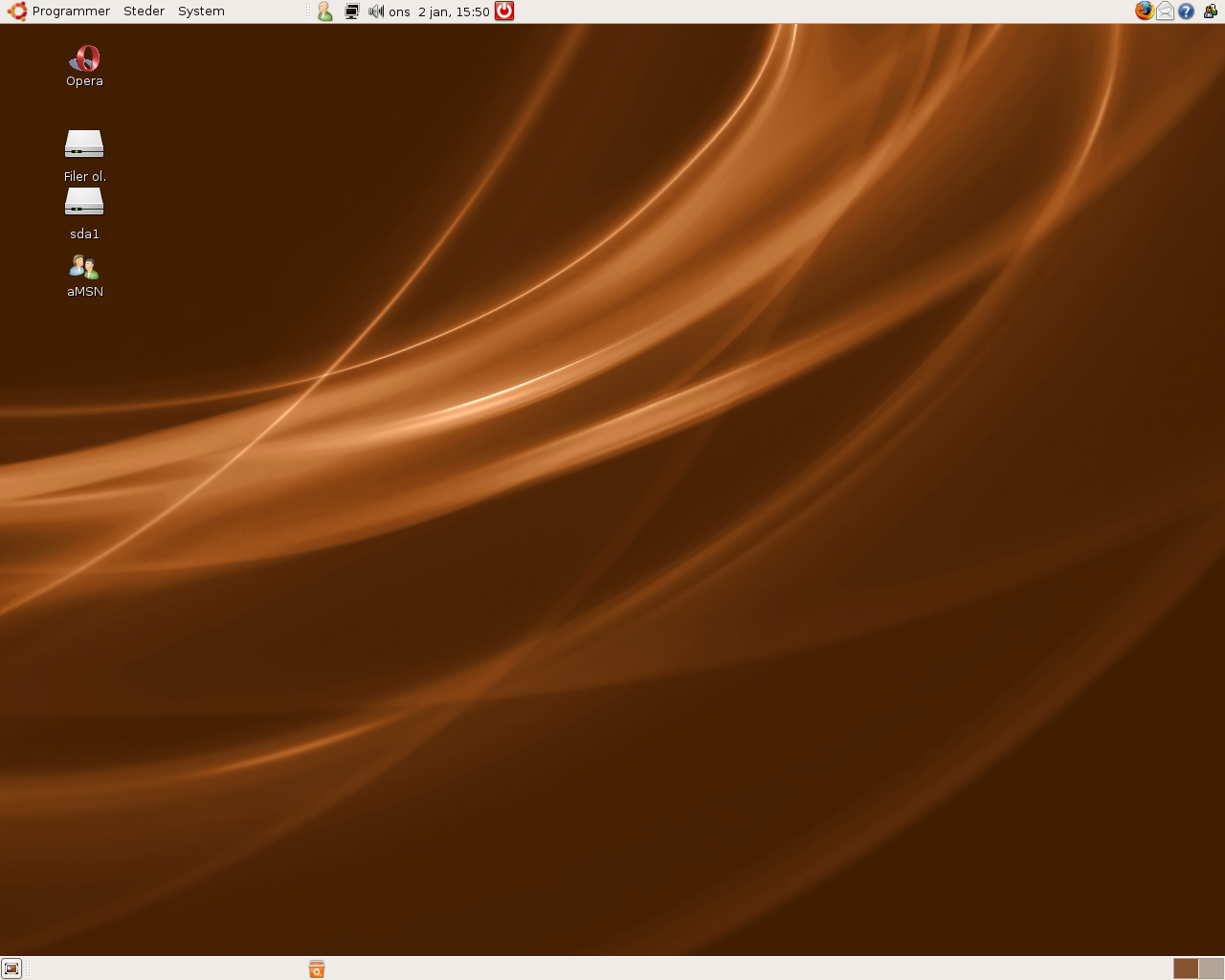Click the panel tray icon right of help
The height and width of the screenshot is (980, 1225).
point(1211,11)
